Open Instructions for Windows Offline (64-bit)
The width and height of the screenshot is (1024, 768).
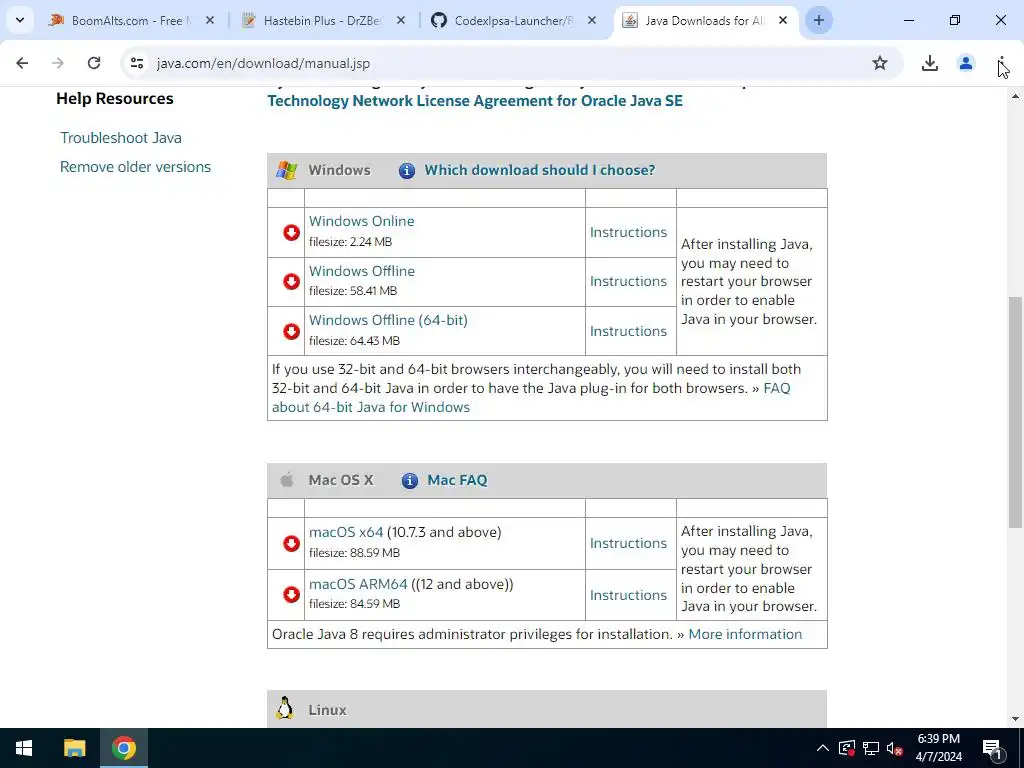(628, 331)
